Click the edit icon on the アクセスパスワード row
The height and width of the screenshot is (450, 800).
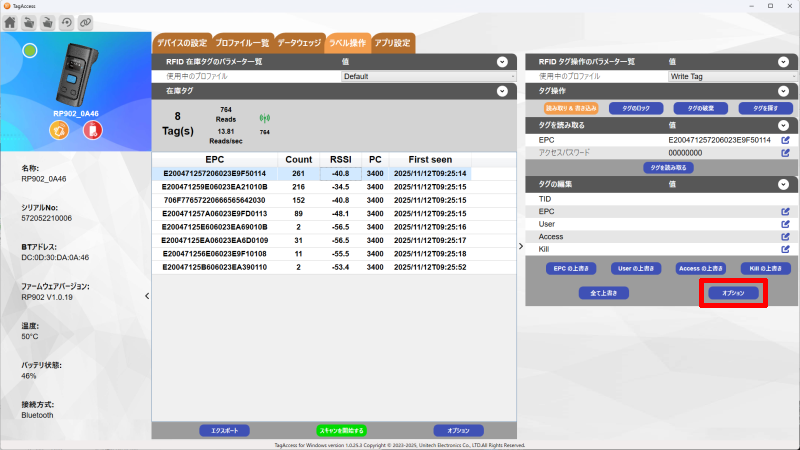tap(785, 153)
